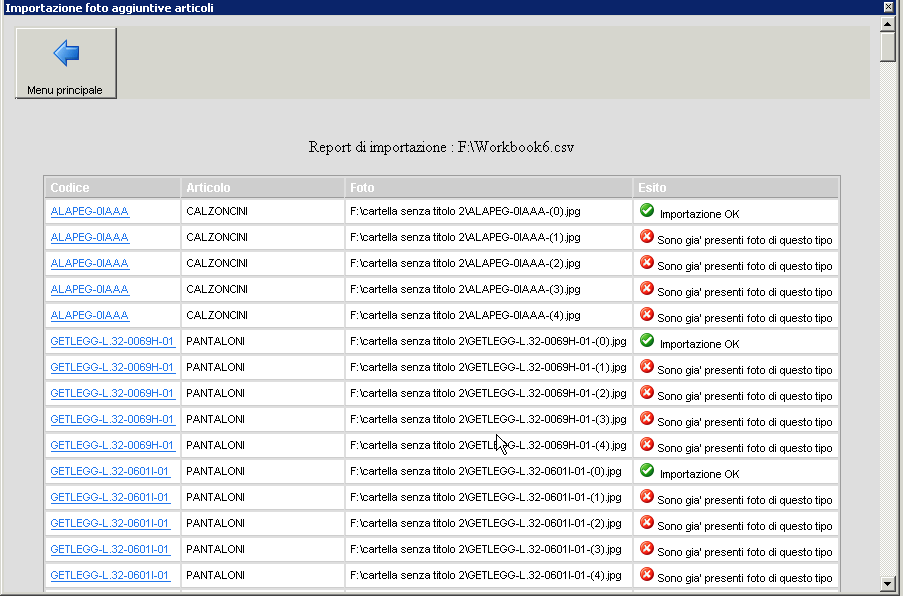
Task: Click the red error icon for GETLEGG-L.32-0601I-01-(1).jpg
Action: click(647, 496)
